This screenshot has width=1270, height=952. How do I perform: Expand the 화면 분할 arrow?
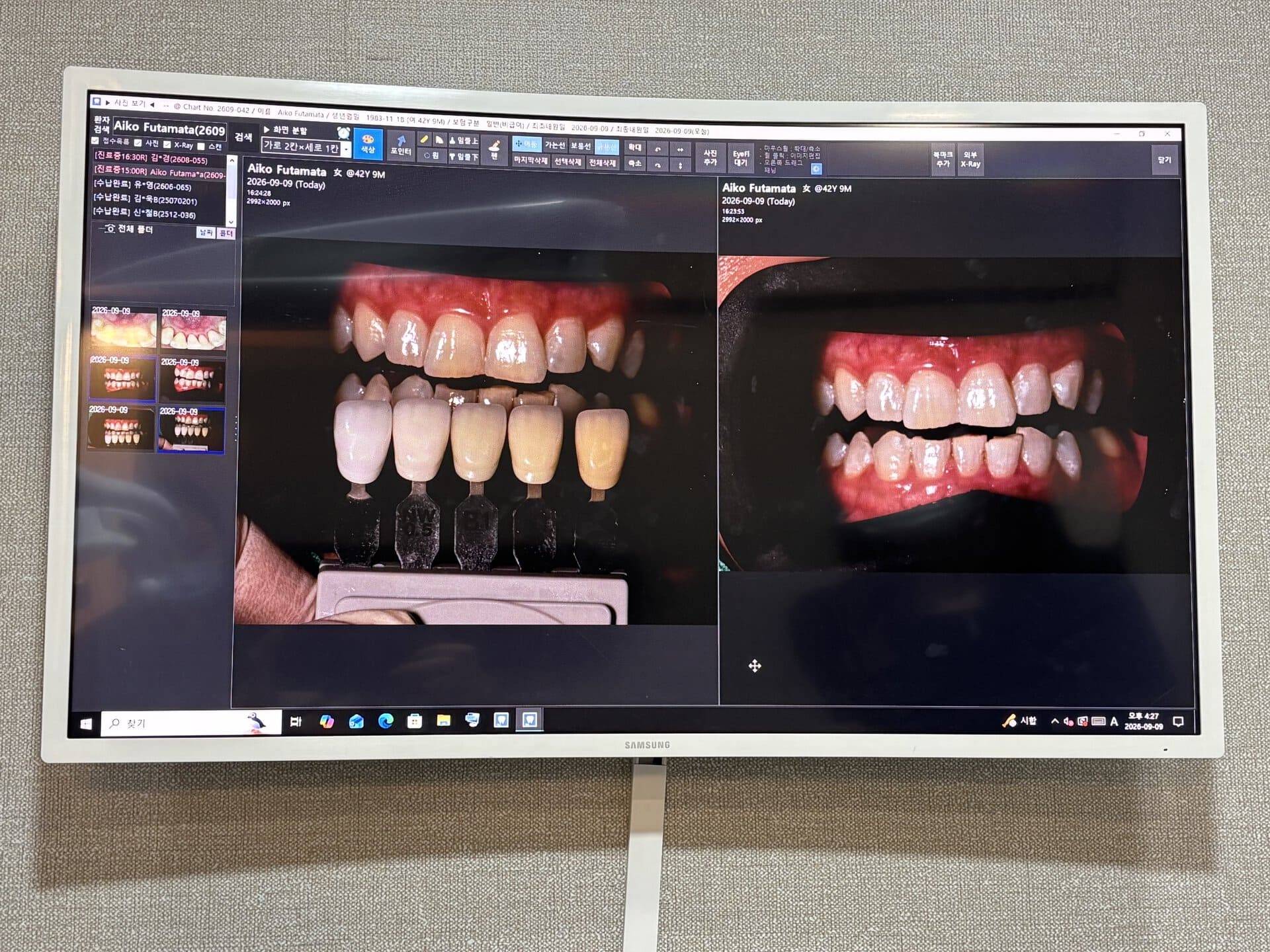point(267,130)
